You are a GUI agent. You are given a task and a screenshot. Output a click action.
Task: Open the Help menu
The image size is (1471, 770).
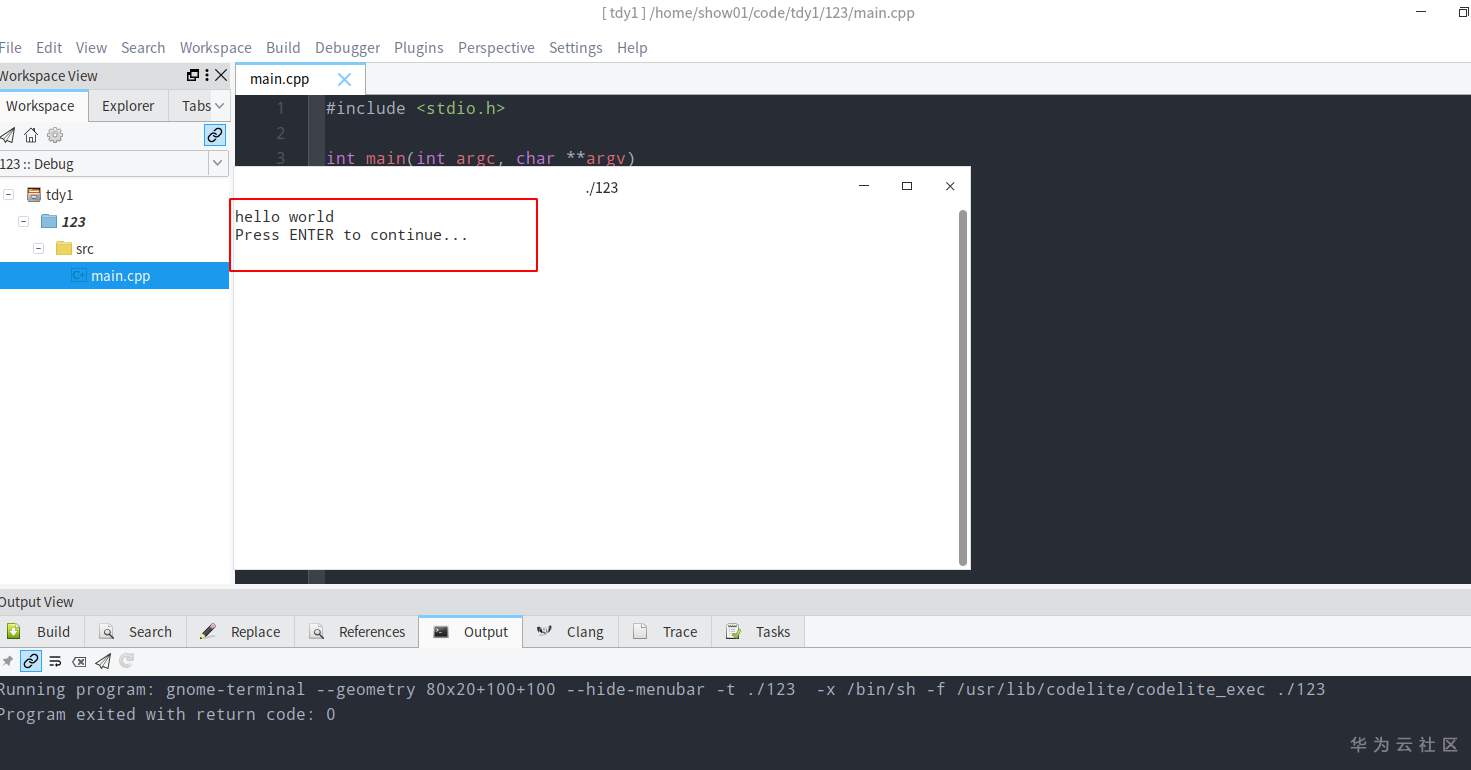point(632,47)
